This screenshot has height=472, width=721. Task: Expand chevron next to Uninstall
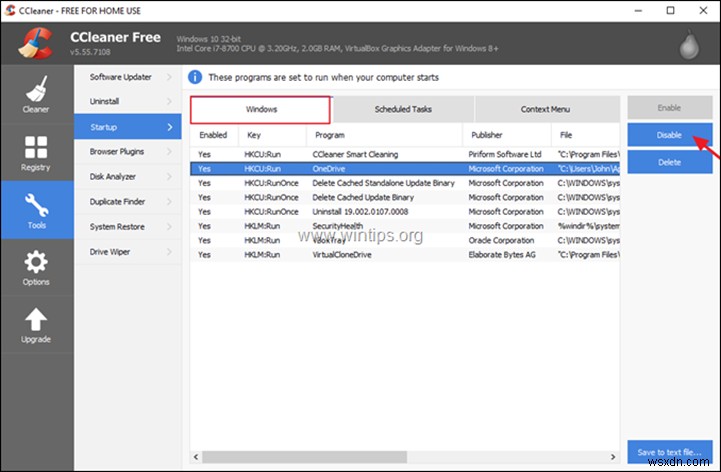tap(169, 101)
